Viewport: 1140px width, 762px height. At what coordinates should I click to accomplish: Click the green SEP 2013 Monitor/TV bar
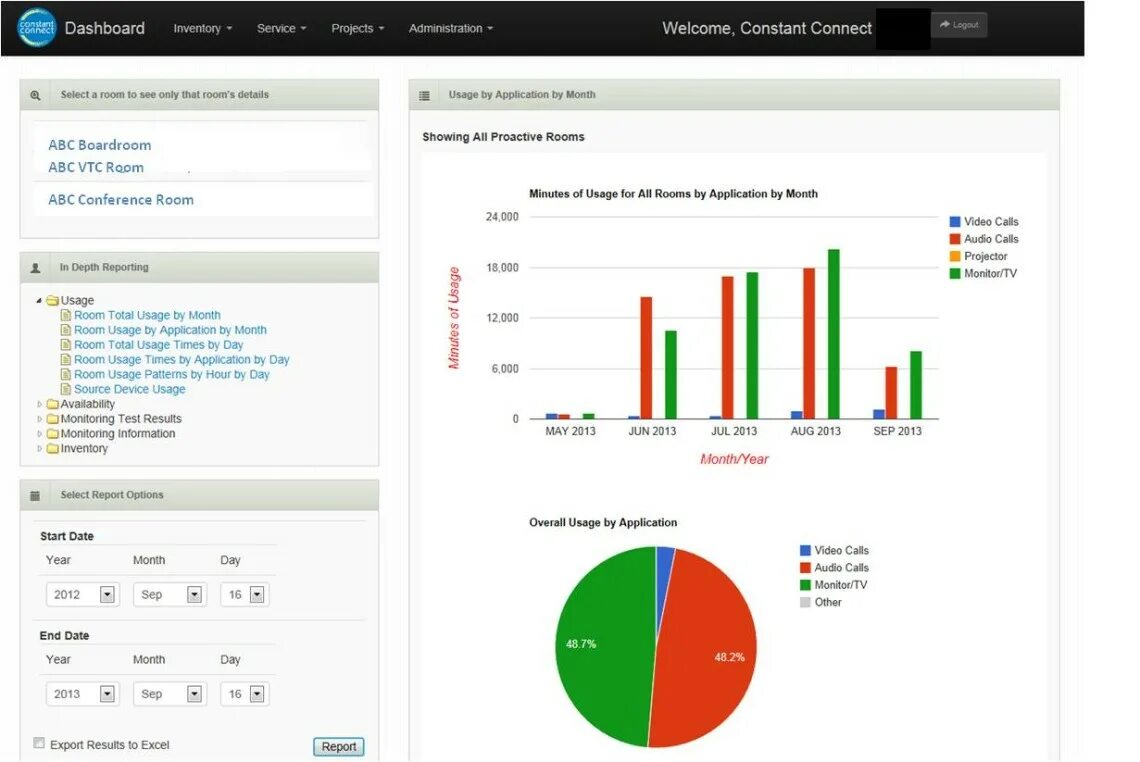point(916,385)
